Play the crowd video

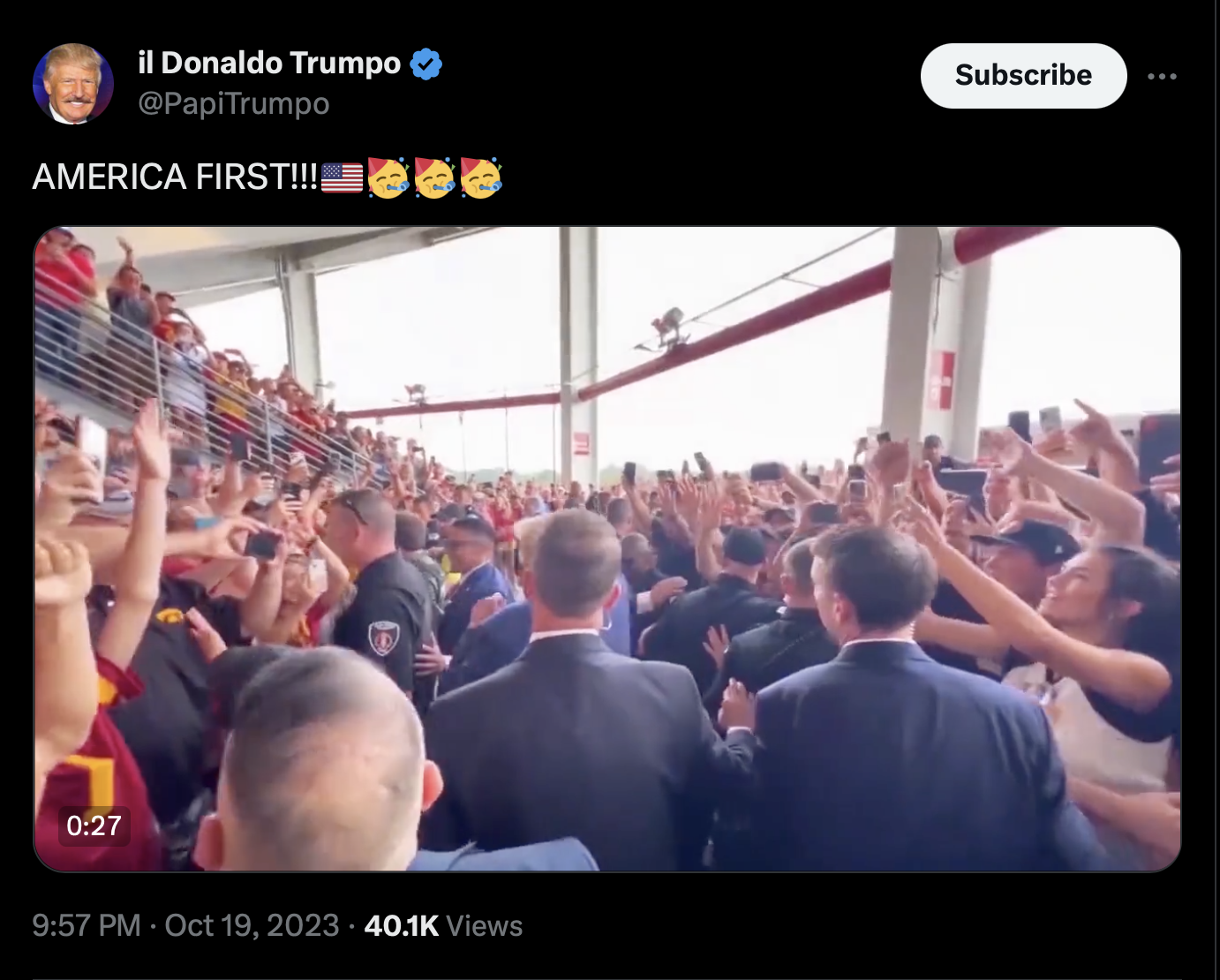tap(607, 549)
